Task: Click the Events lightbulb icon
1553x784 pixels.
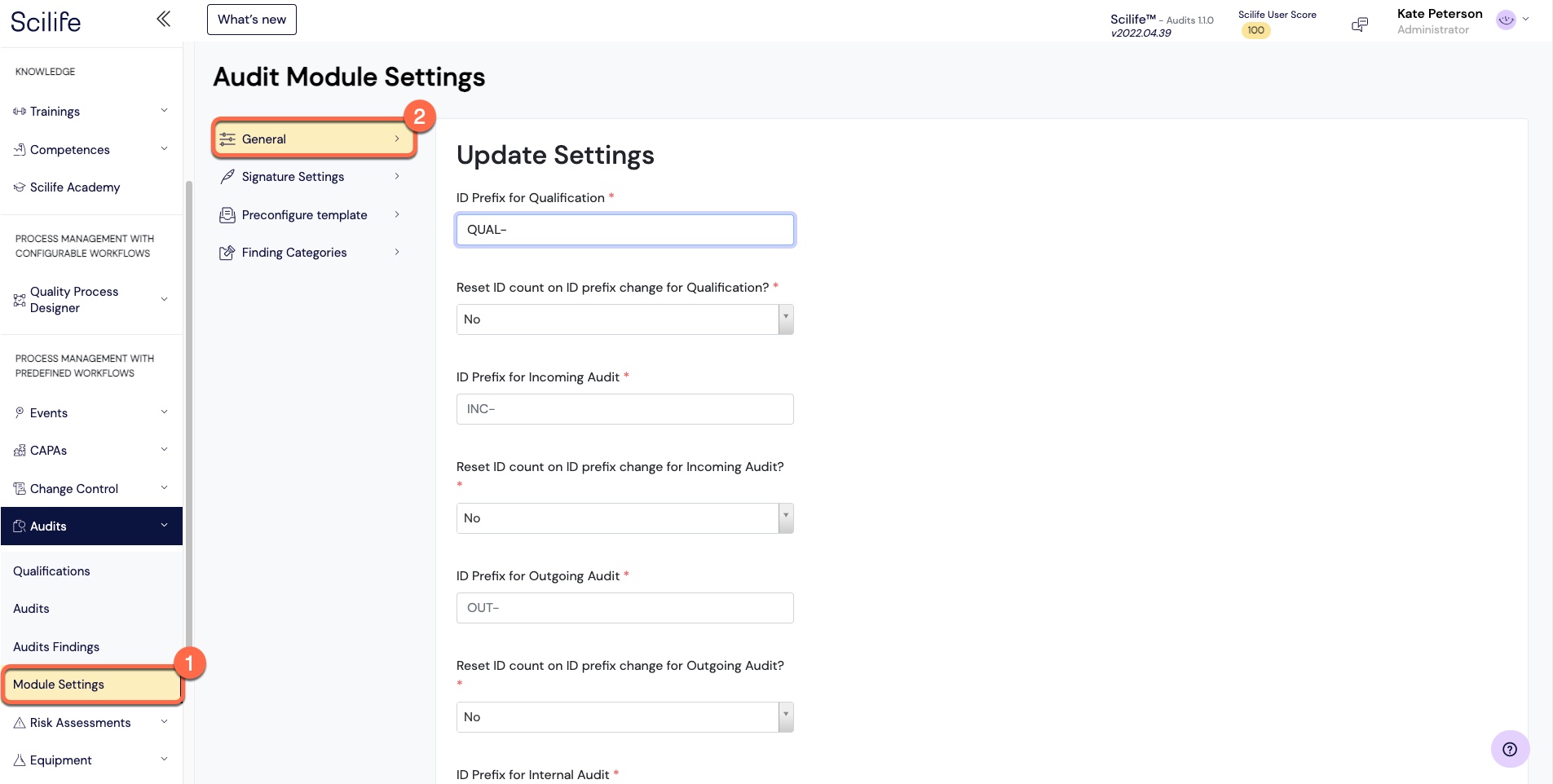Action: (20, 412)
